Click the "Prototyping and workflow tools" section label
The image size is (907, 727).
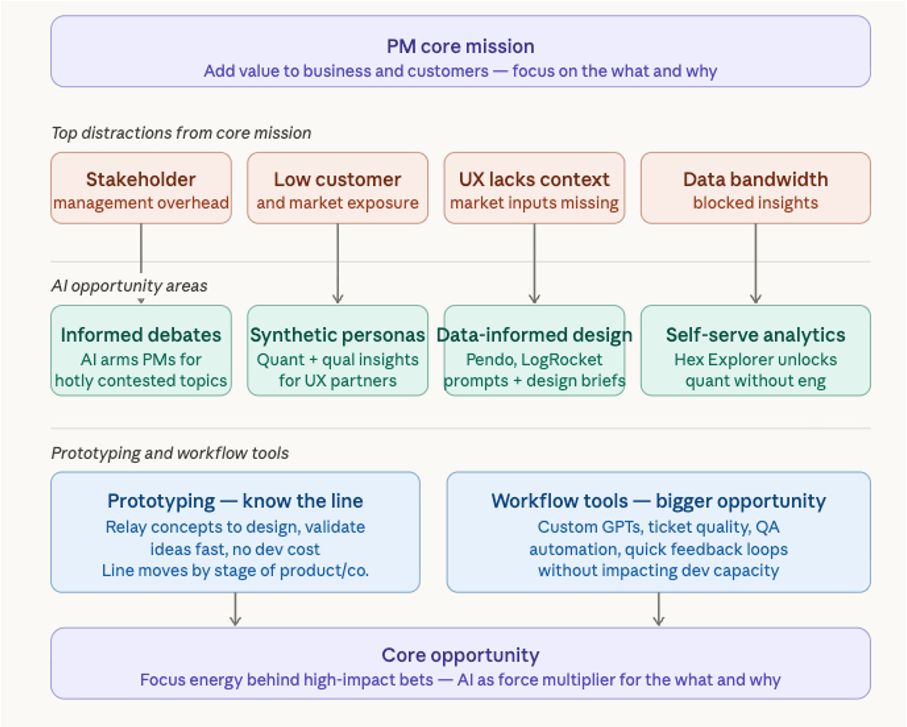coord(170,453)
